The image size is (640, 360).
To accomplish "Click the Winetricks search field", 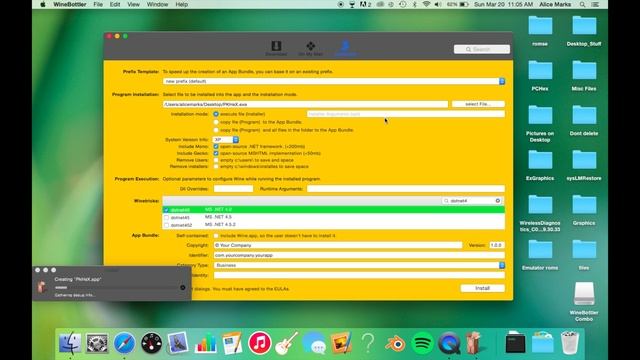I will coord(472,201).
